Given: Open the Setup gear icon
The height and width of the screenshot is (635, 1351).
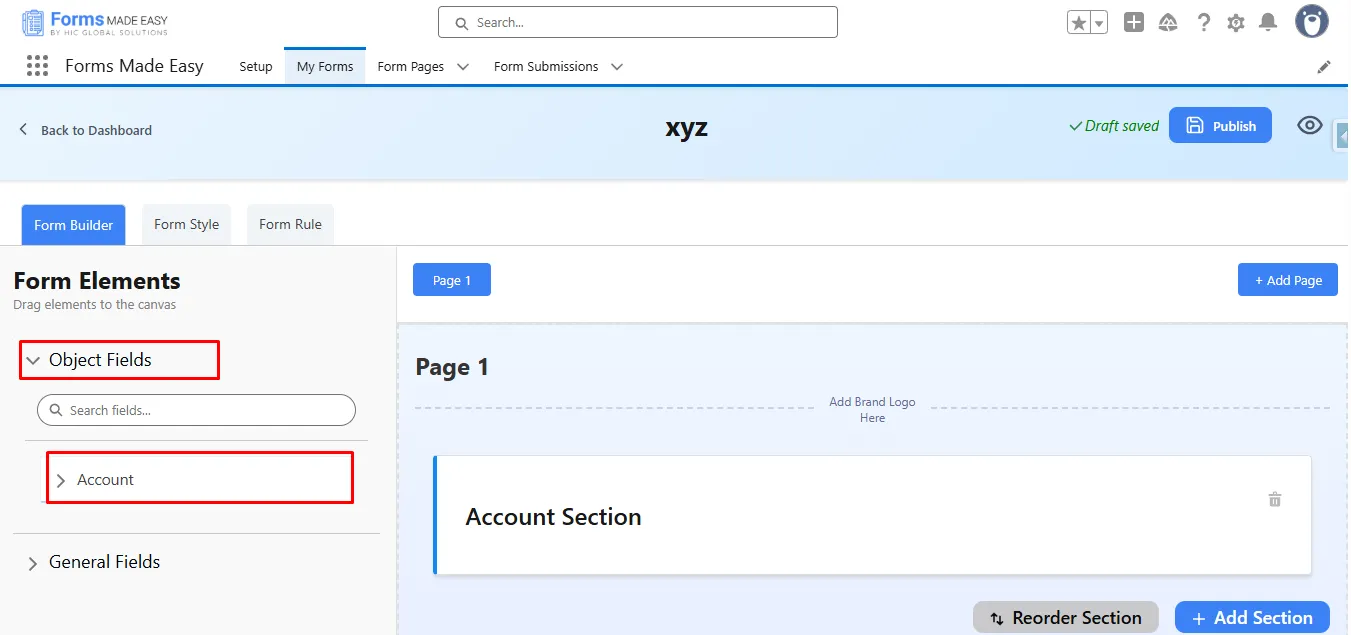Looking at the screenshot, I should click(x=1236, y=22).
